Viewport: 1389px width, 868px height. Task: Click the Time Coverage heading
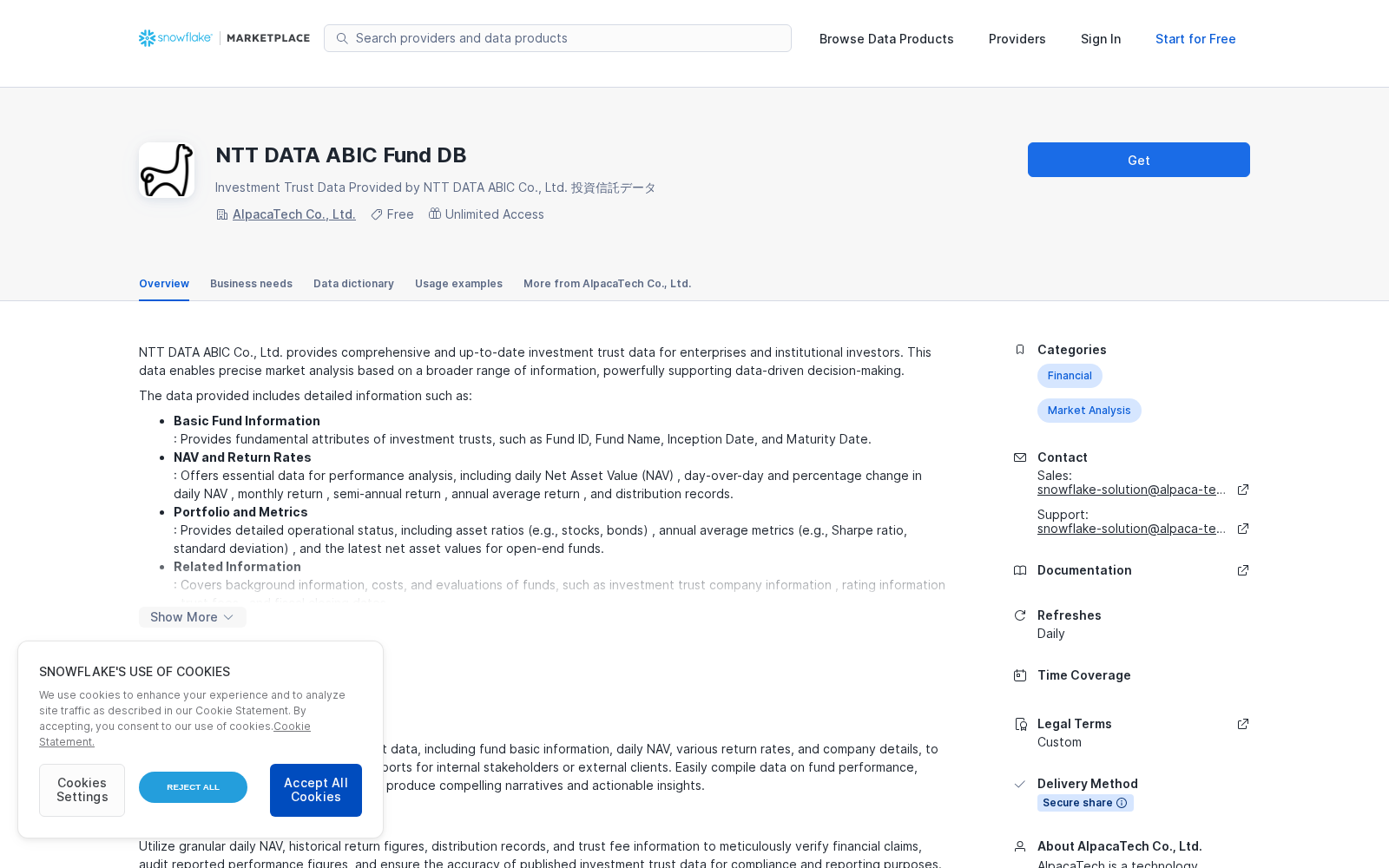pyautogui.click(x=1084, y=675)
